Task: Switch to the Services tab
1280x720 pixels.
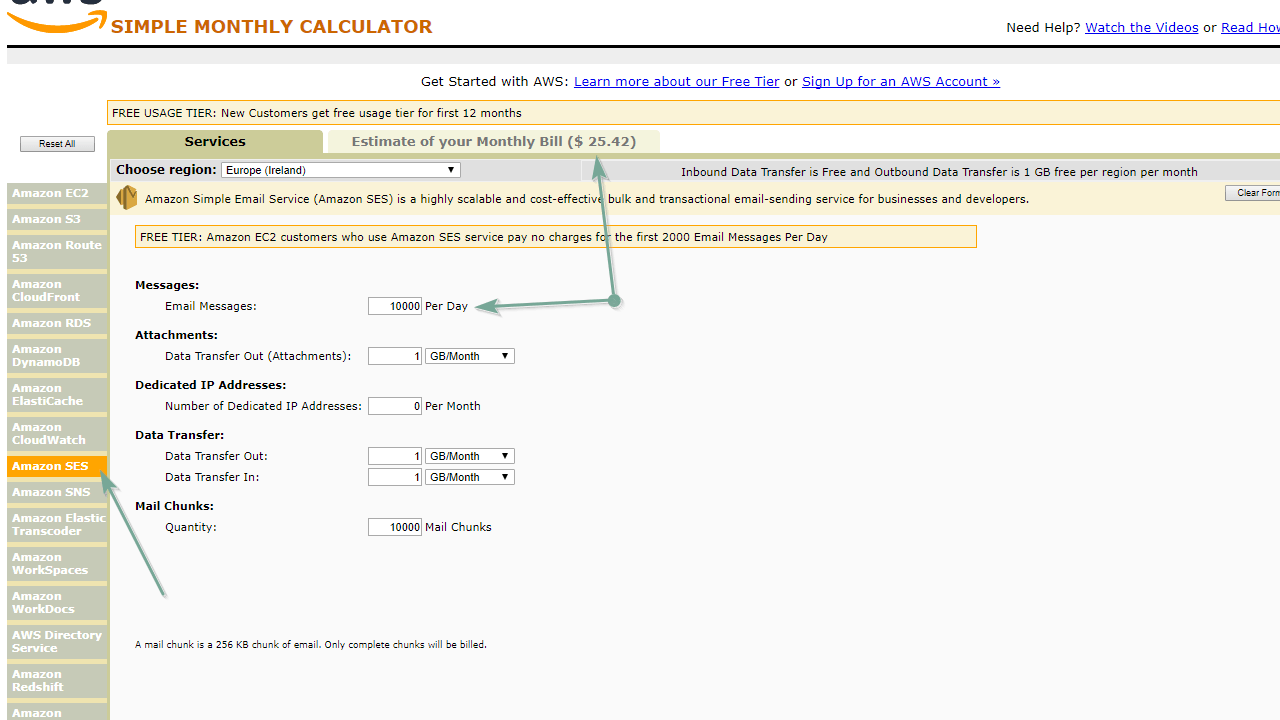Action: (215, 142)
